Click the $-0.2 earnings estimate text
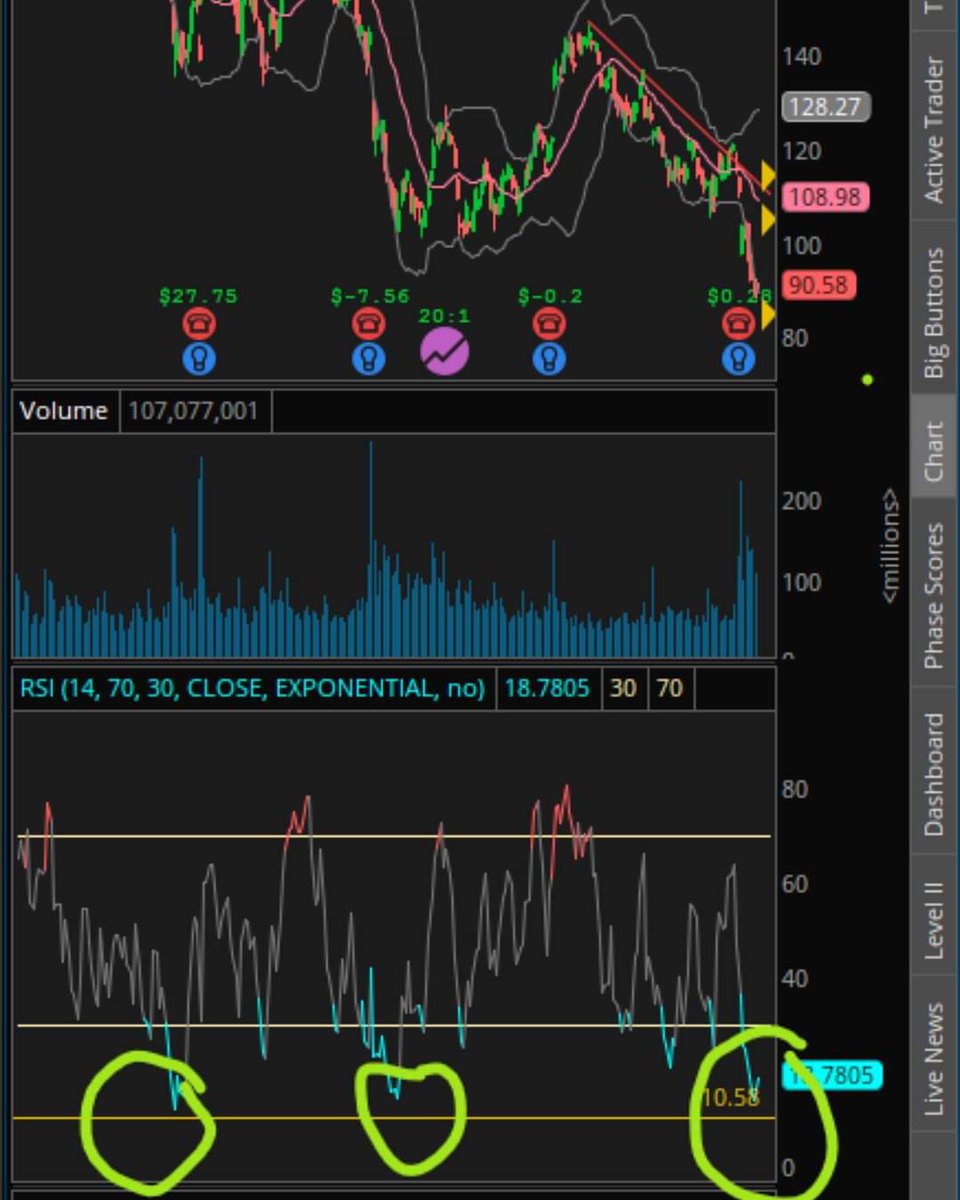The height and width of the screenshot is (1200, 960). click(550, 296)
